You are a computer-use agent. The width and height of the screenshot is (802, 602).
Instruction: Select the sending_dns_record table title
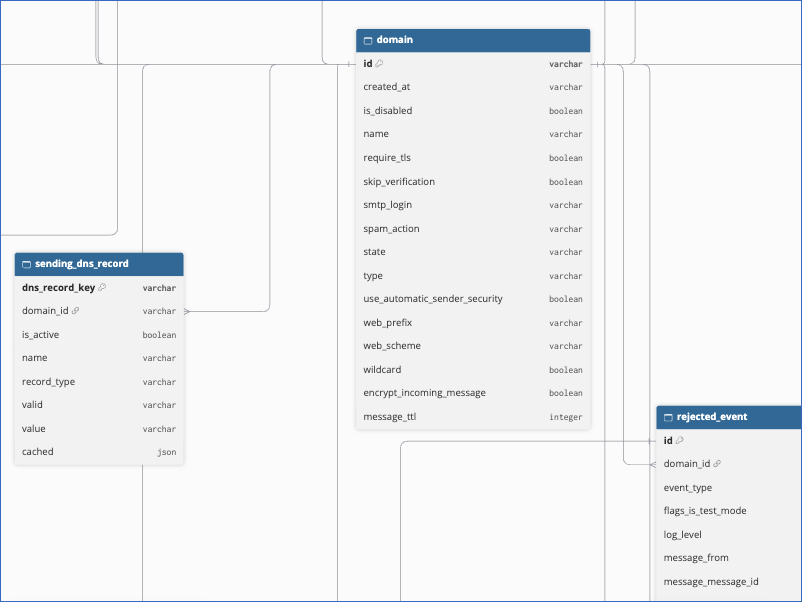[82, 264]
